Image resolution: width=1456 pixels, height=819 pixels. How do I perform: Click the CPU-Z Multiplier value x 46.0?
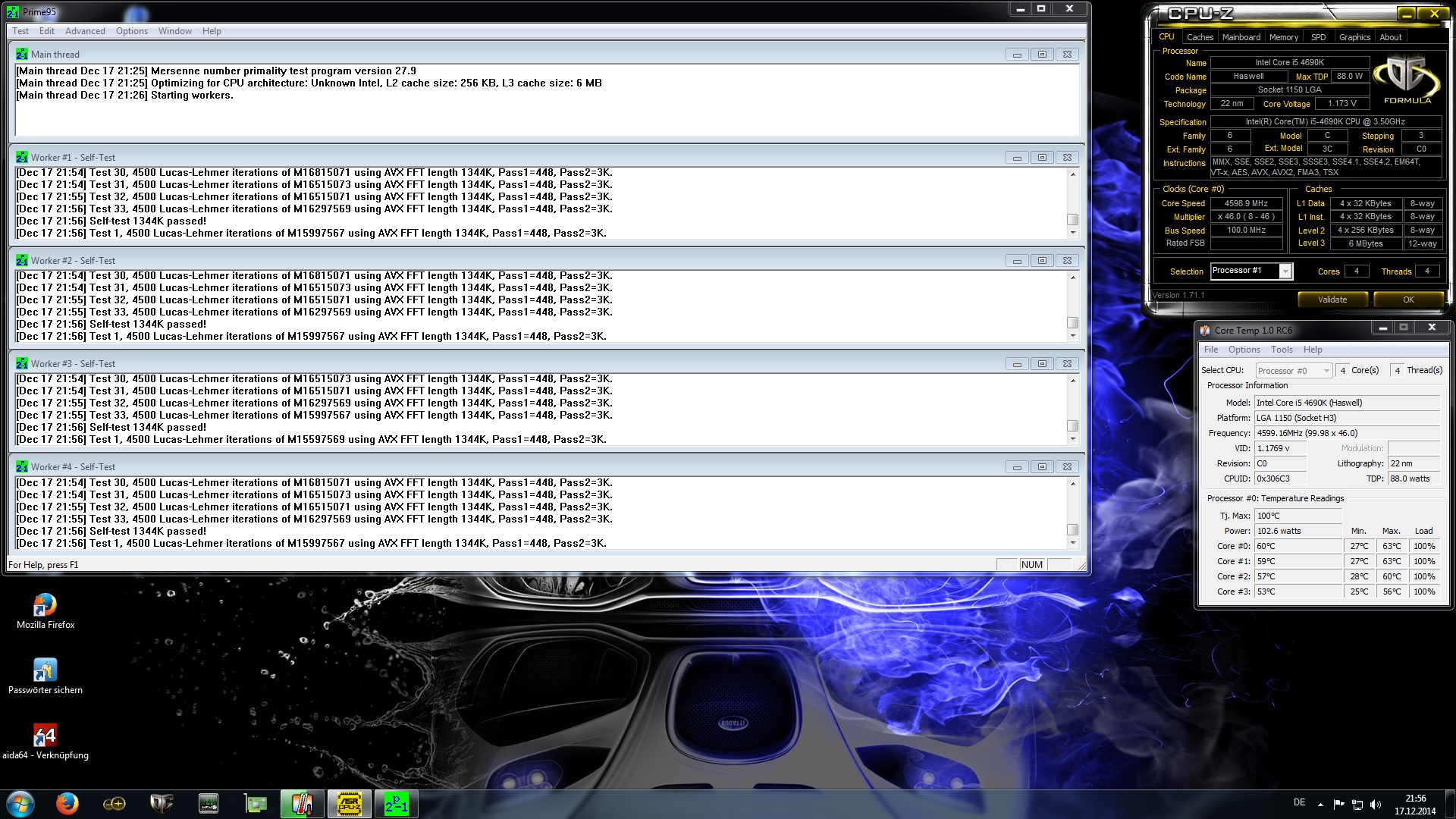(x=1246, y=217)
